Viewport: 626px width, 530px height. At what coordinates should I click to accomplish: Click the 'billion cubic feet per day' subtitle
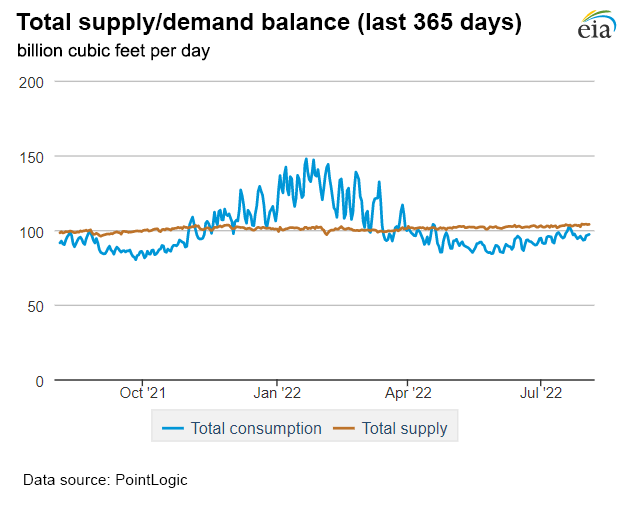click(x=113, y=51)
